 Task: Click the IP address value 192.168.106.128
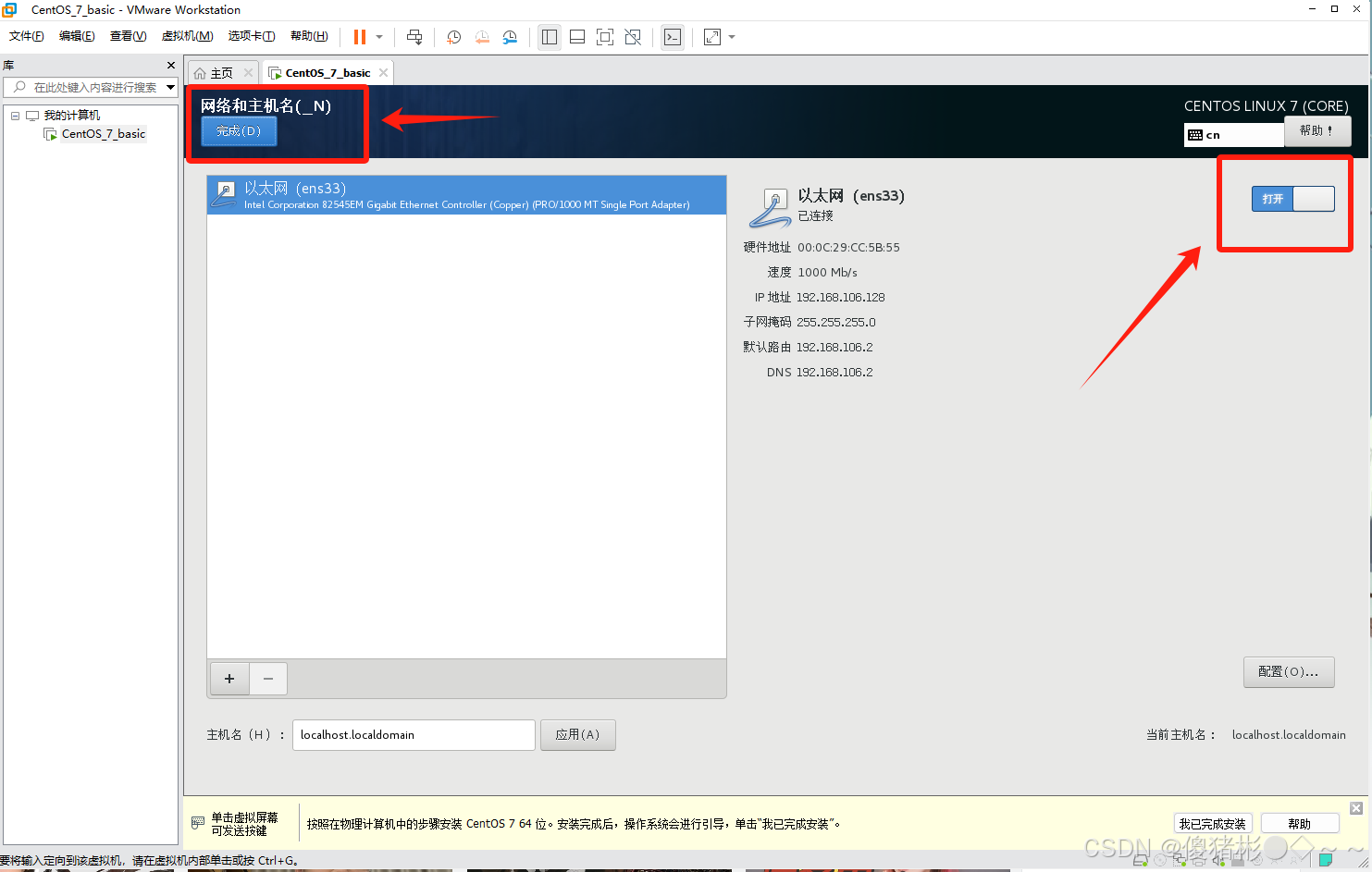tap(841, 298)
